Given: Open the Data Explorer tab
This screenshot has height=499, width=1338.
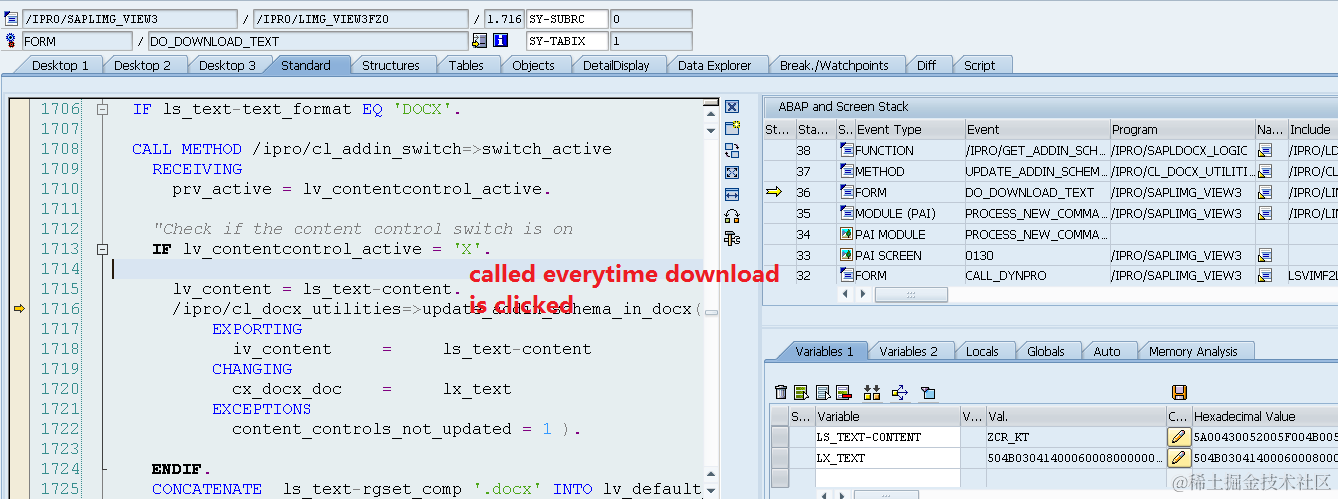Looking at the screenshot, I should pyautogui.click(x=714, y=65).
